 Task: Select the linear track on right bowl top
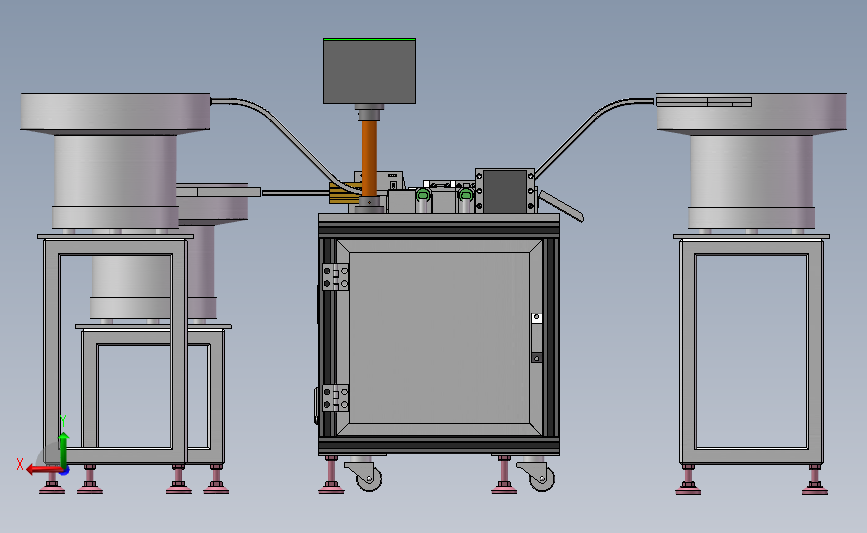click(703, 102)
